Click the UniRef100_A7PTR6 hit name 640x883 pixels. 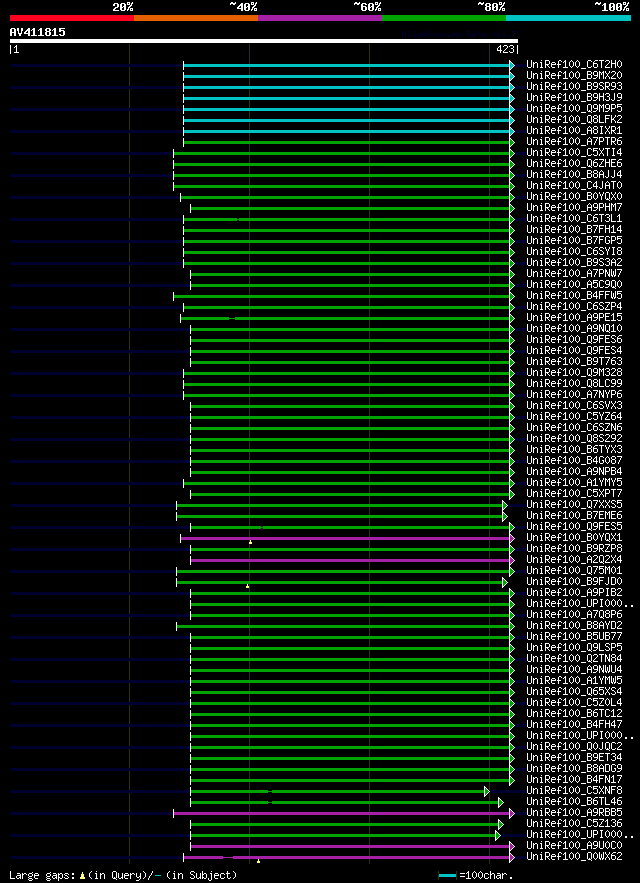[x=574, y=141]
